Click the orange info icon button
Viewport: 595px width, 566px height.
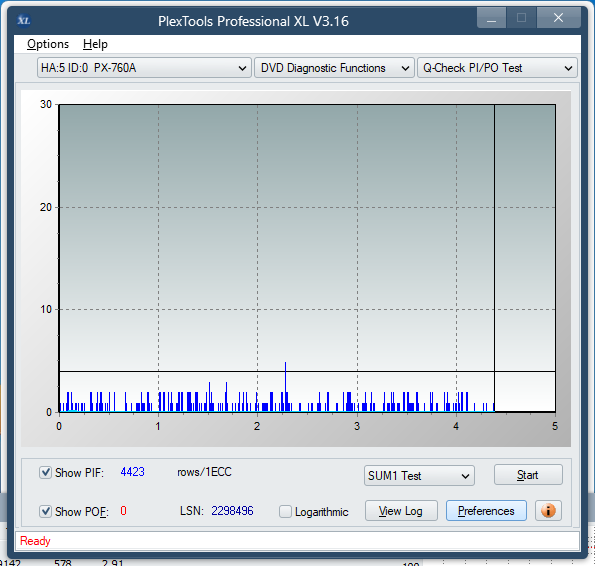coord(548,511)
